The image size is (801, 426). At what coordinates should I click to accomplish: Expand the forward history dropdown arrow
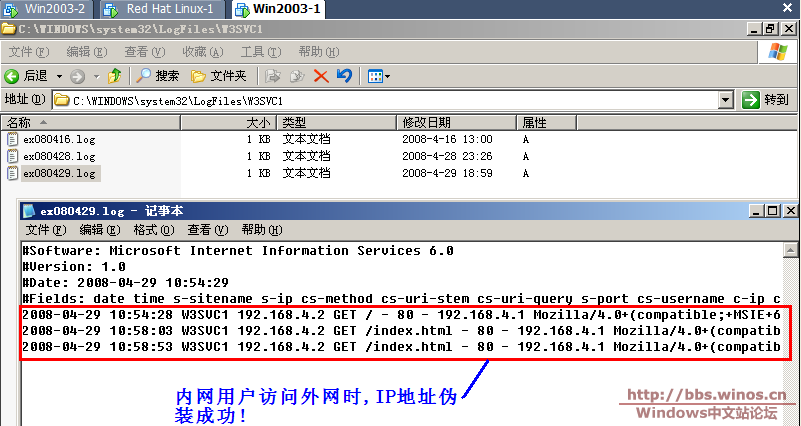coord(96,77)
